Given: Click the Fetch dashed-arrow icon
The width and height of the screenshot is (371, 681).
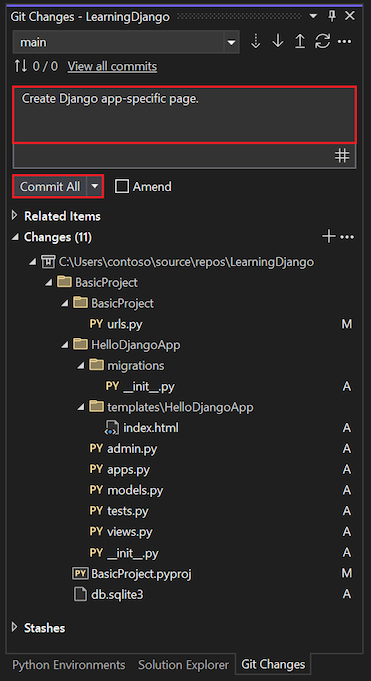Looking at the screenshot, I should [x=255, y=42].
